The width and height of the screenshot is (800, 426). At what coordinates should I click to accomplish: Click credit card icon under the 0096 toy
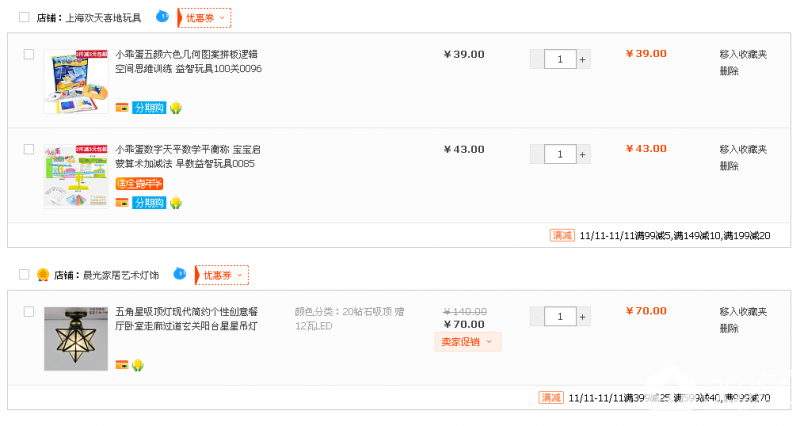click(x=122, y=107)
